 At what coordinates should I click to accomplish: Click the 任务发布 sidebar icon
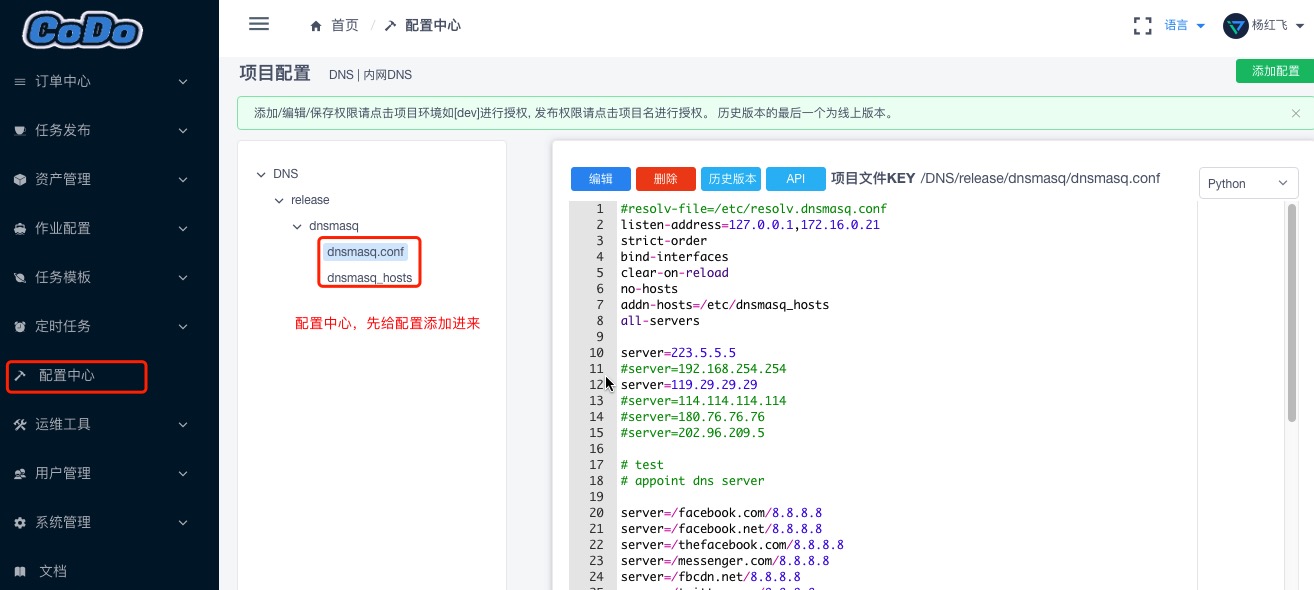coord(20,131)
